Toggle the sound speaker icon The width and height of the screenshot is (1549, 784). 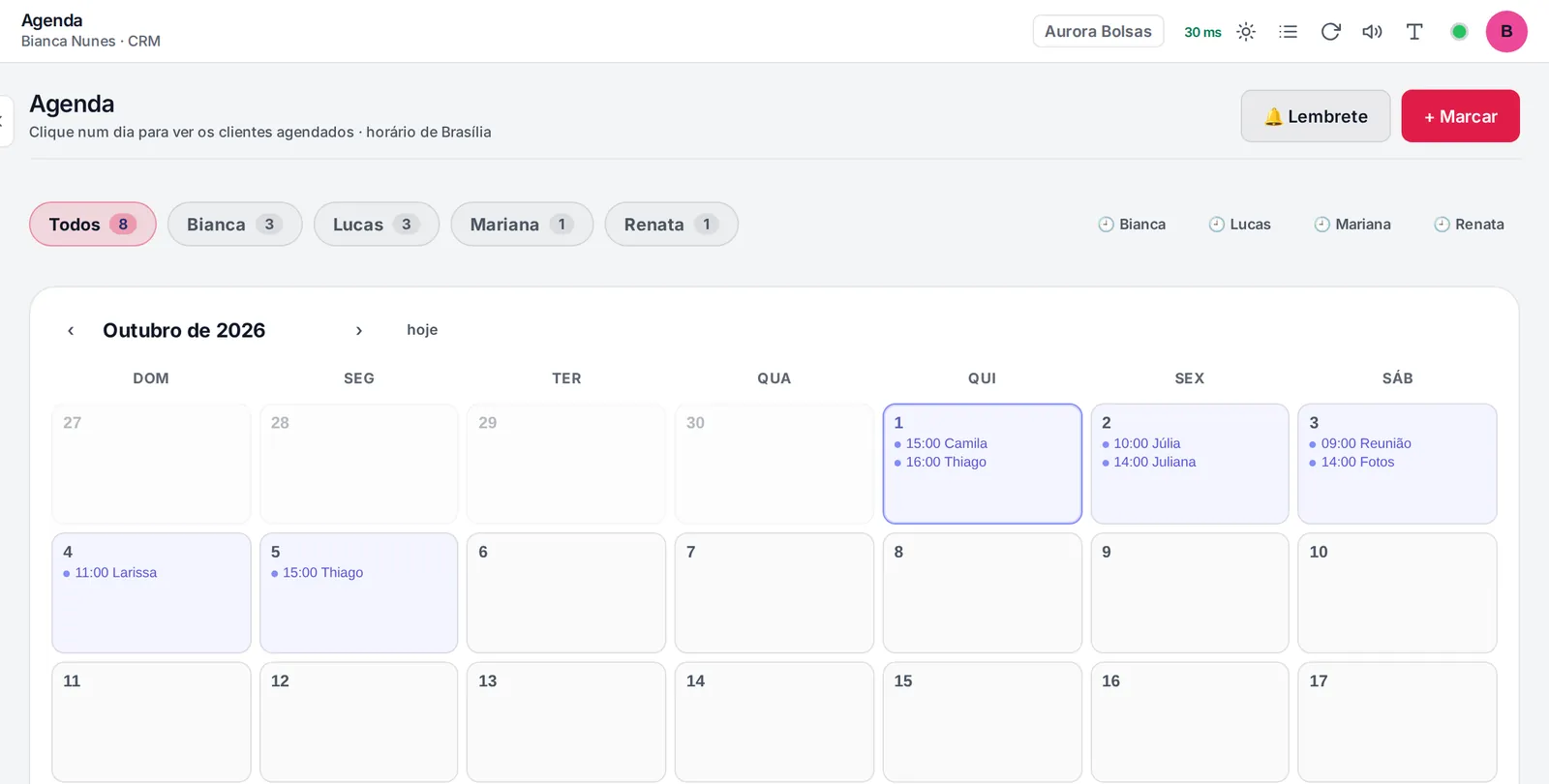point(1372,32)
